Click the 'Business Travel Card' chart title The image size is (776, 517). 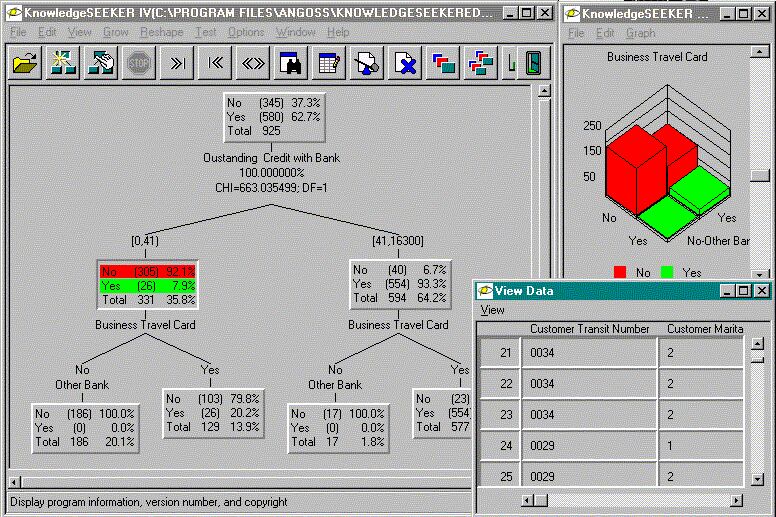coord(657,57)
